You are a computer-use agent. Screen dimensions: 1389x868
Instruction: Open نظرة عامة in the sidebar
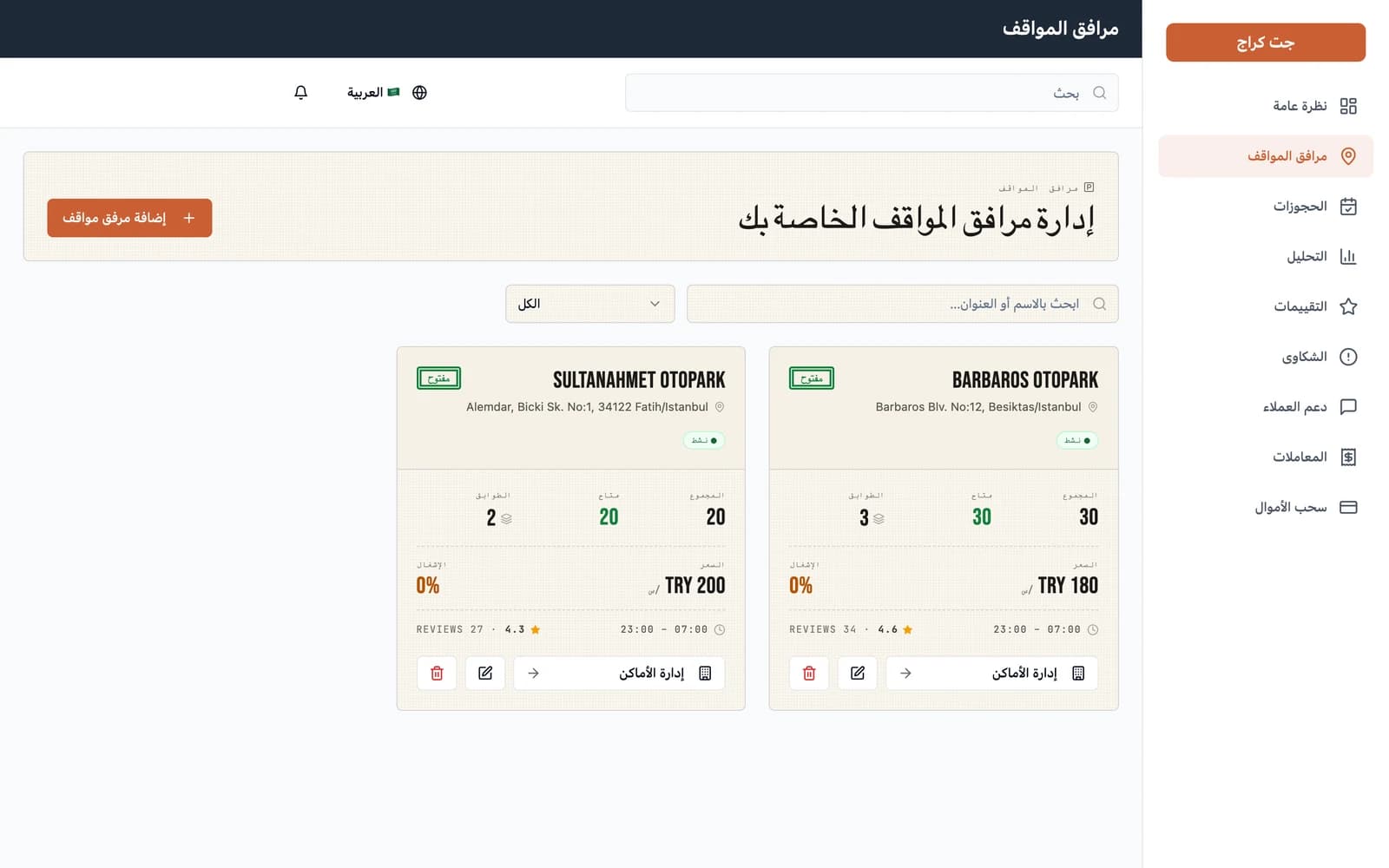tap(1266, 106)
